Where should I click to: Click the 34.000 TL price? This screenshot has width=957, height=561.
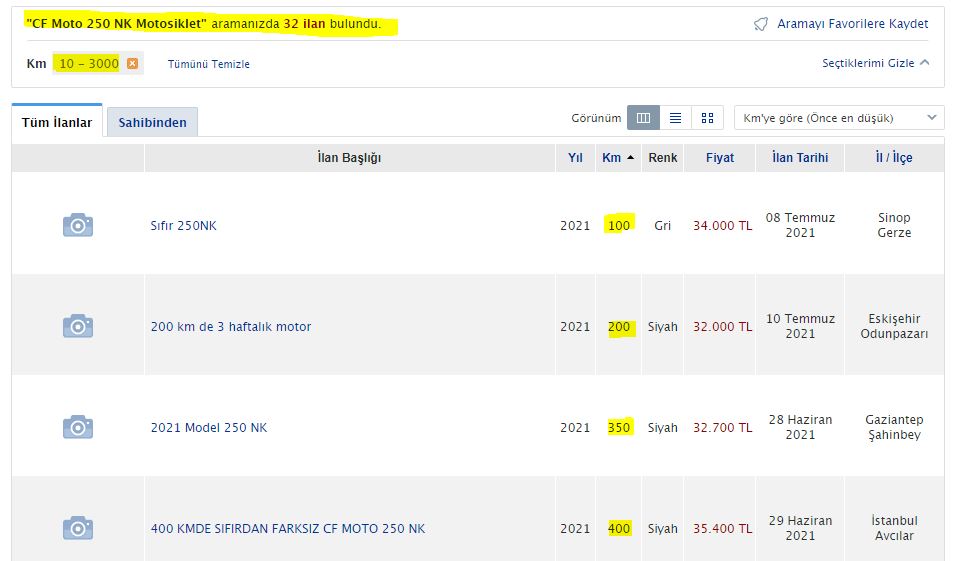722,226
